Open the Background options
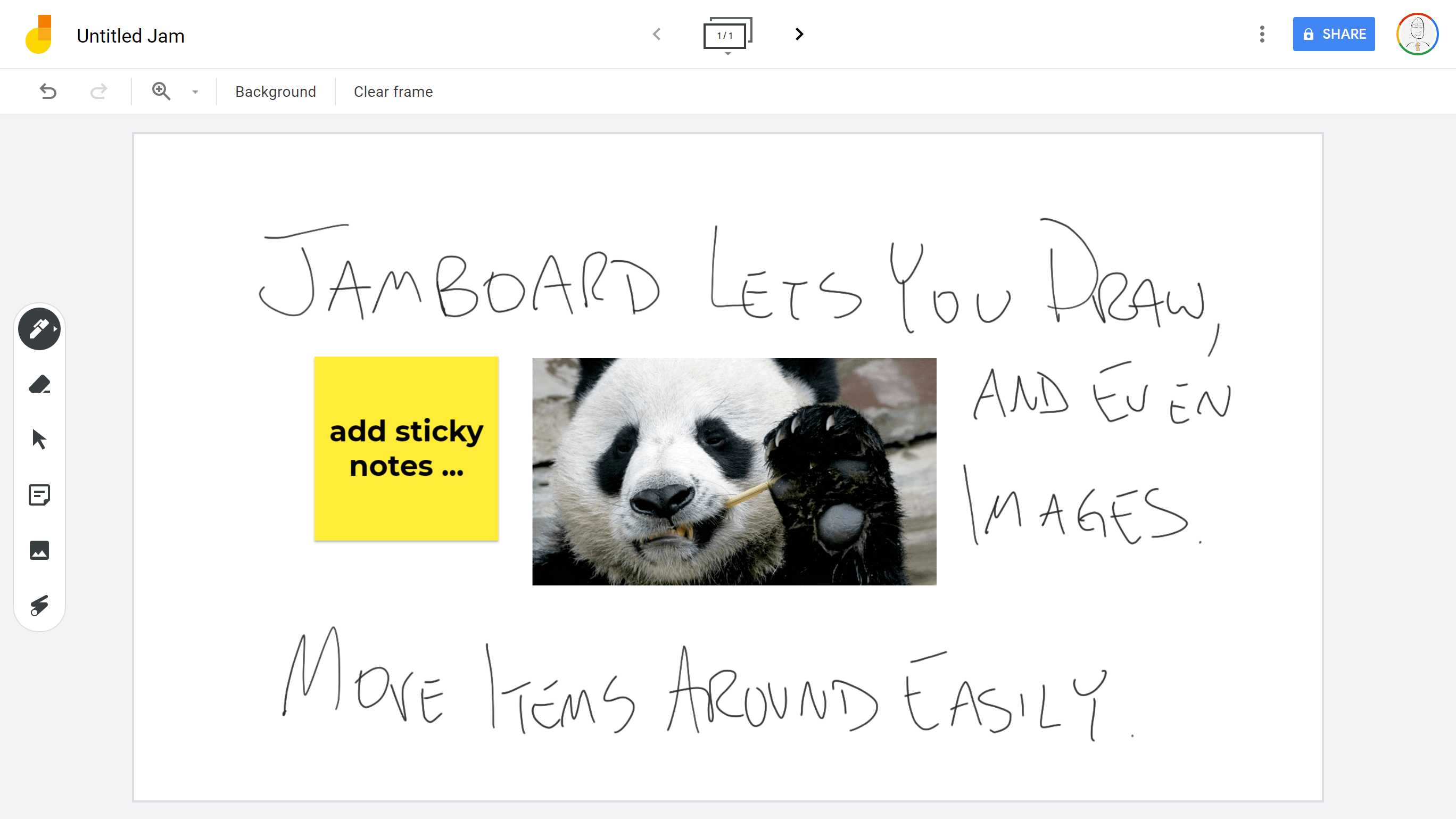 pos(275,92)
